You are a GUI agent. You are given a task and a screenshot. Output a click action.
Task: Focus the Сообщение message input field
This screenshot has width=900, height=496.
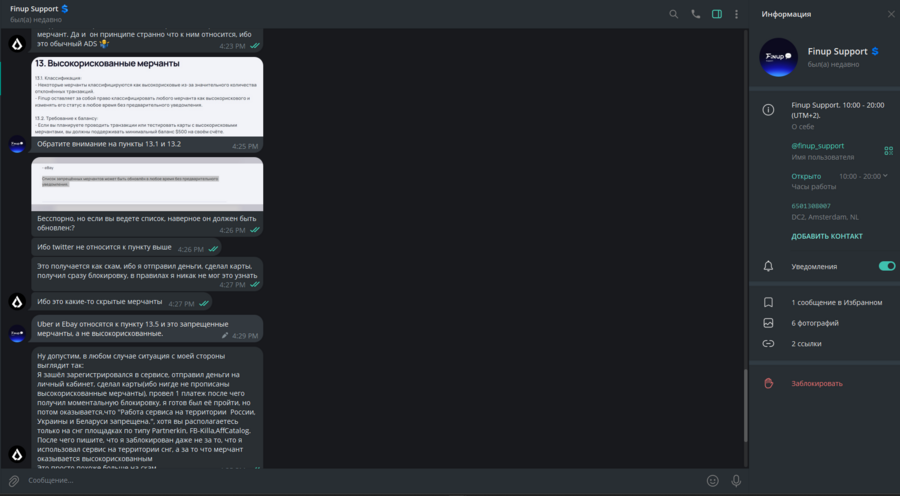pos(362,480)
